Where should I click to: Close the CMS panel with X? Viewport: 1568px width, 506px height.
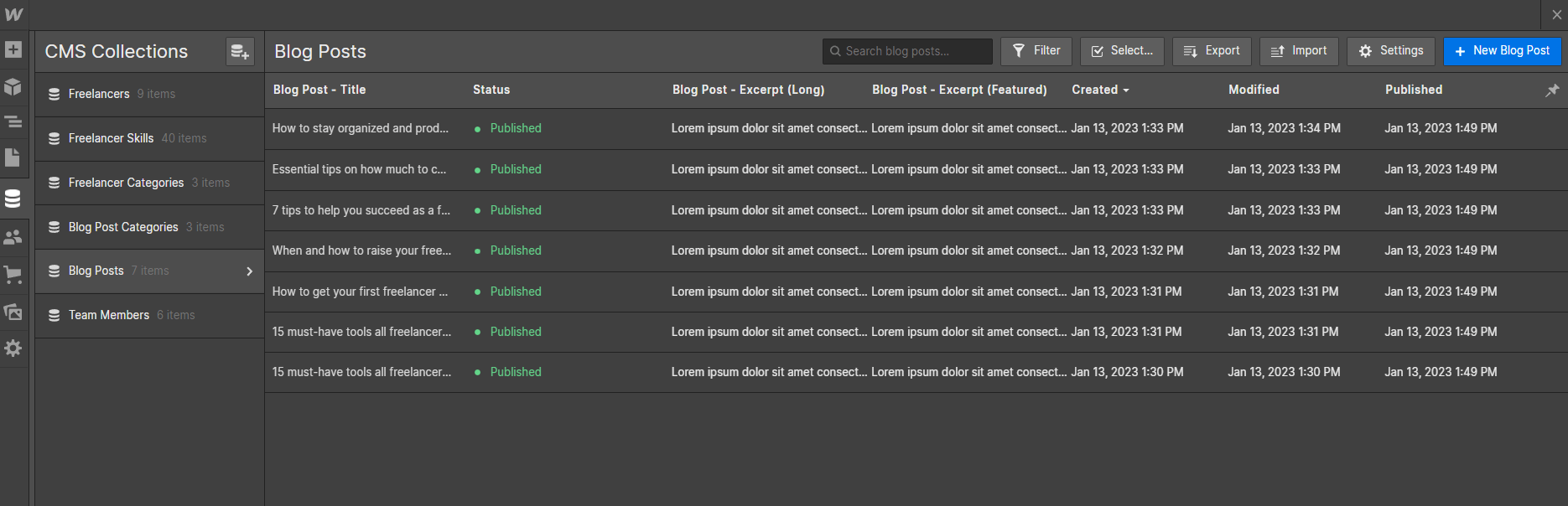pos(1557,15)
